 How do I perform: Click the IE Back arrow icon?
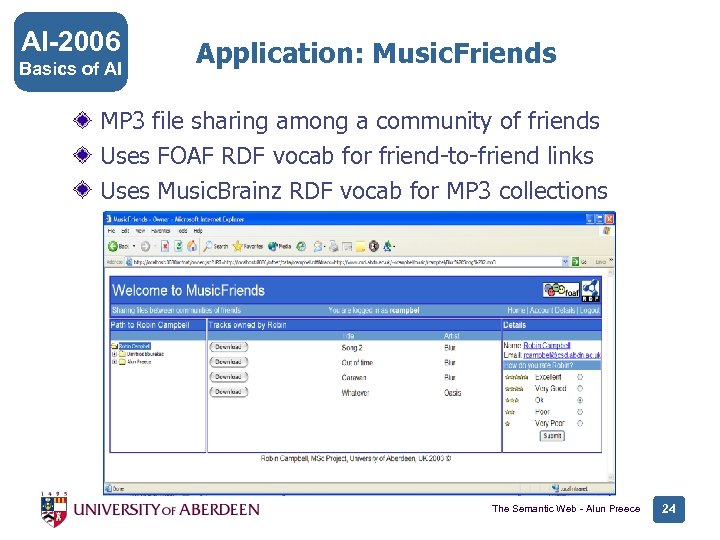pyautogui.click(x=113, y=246)
